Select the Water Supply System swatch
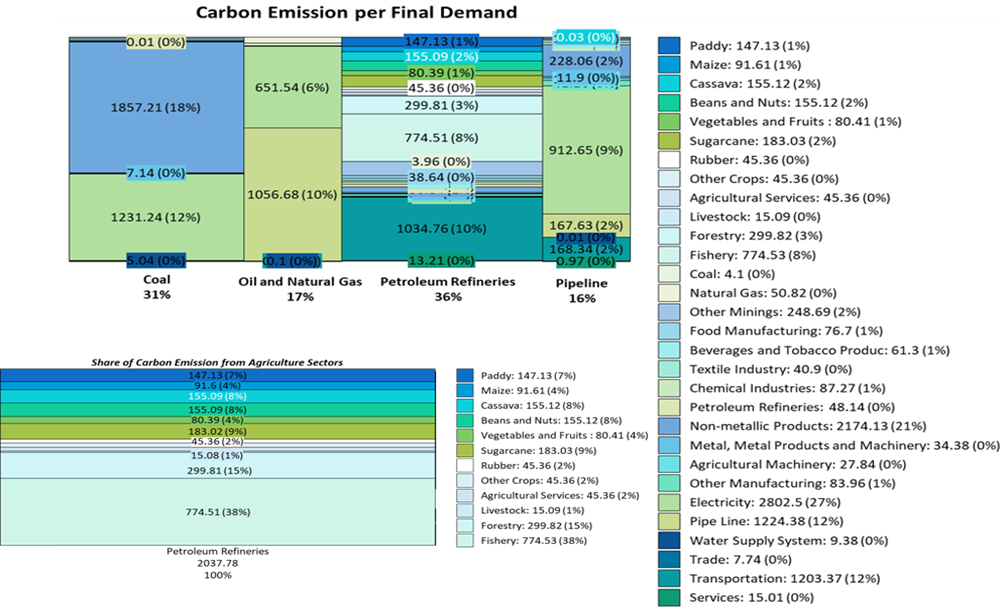Viewport: 1005px width, 609px height. 669,540
